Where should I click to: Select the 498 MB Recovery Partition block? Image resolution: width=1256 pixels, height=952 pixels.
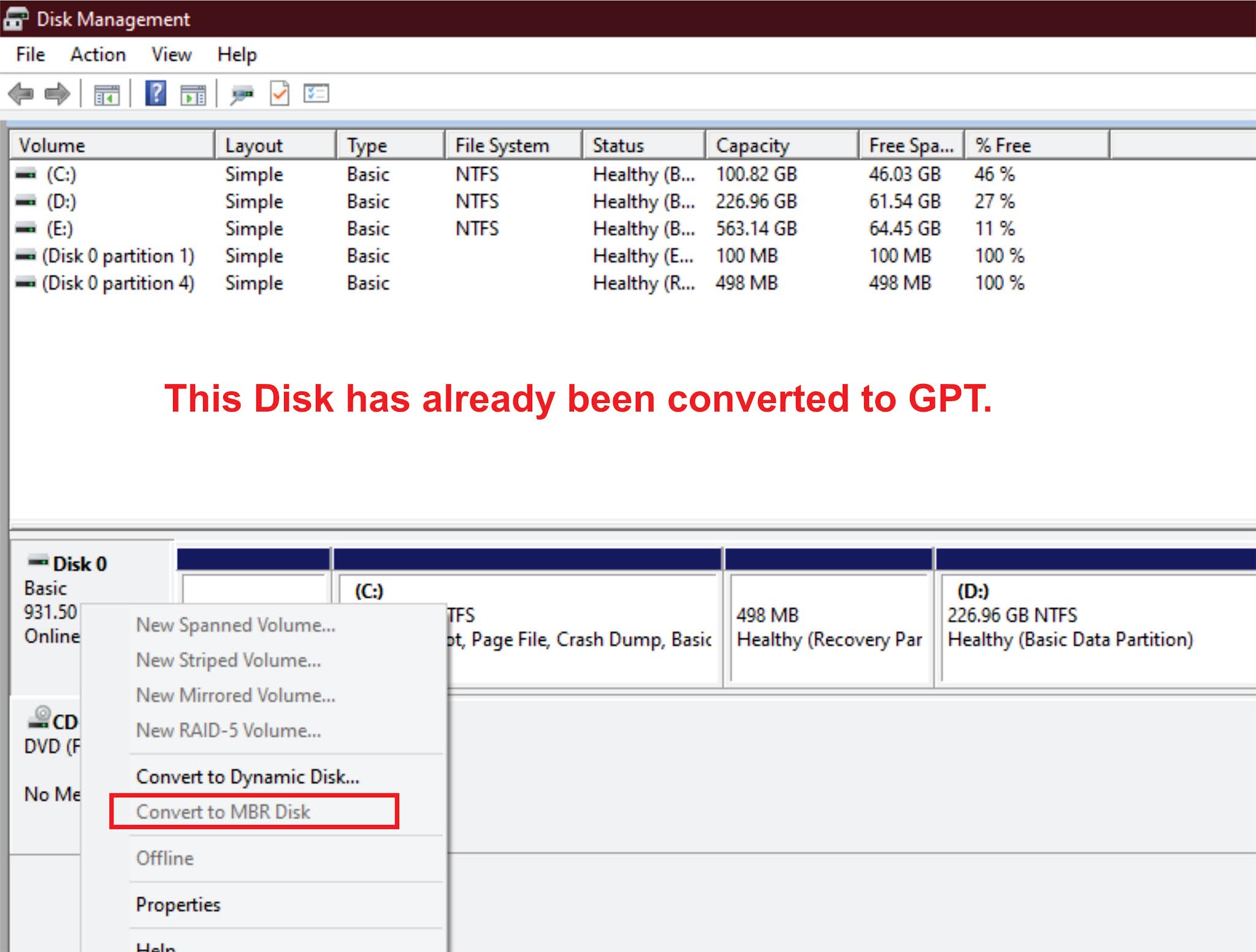[x=828, y=626]
